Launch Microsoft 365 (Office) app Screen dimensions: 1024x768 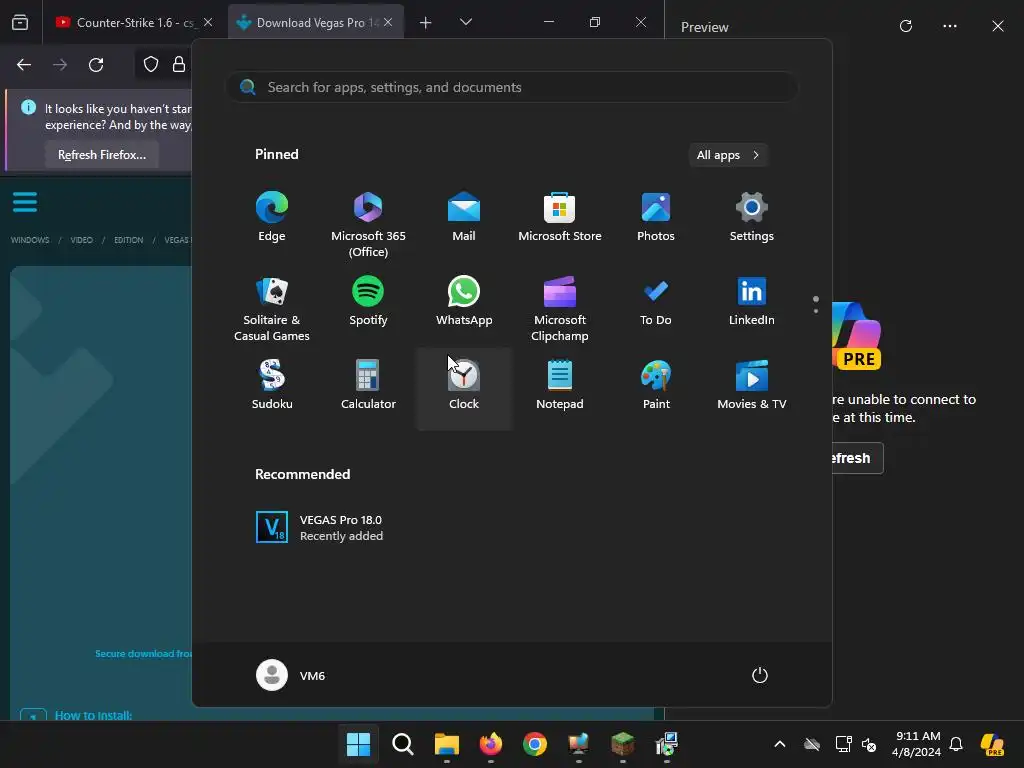coord(368,225)
